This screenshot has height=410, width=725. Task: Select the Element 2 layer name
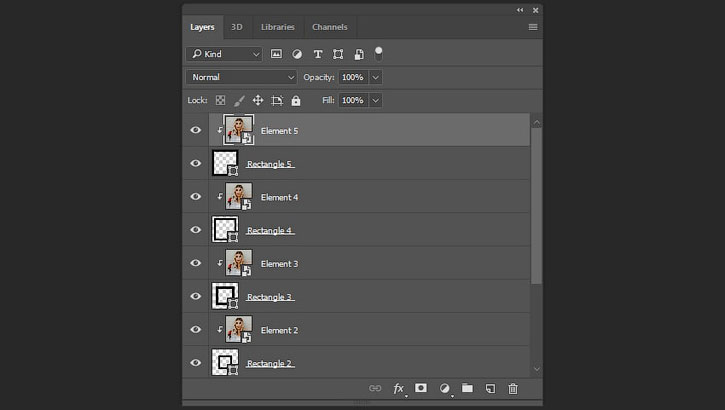pyautogui.click(x=279, y=330)
